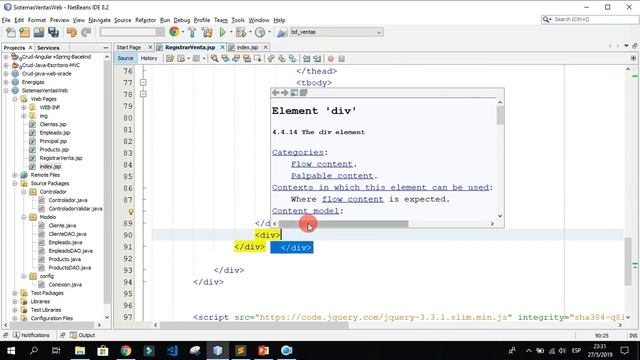Click the Redo toolbar icon

click(x=86, y=32)
